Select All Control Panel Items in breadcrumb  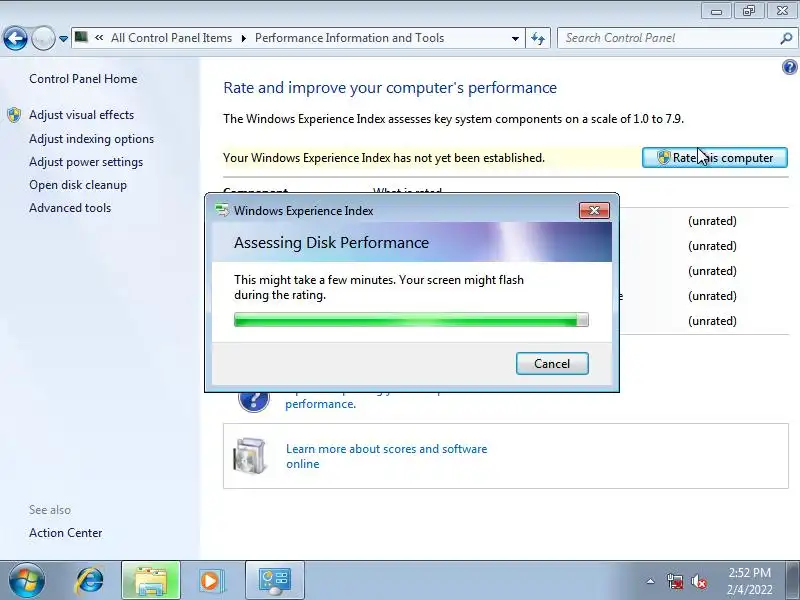pyautogui.click(x=171, y=38)
